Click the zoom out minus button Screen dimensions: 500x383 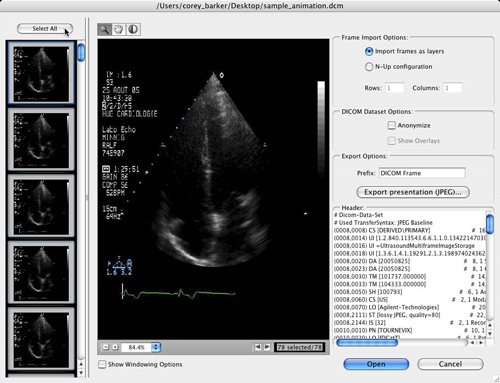tap(106, 347)
